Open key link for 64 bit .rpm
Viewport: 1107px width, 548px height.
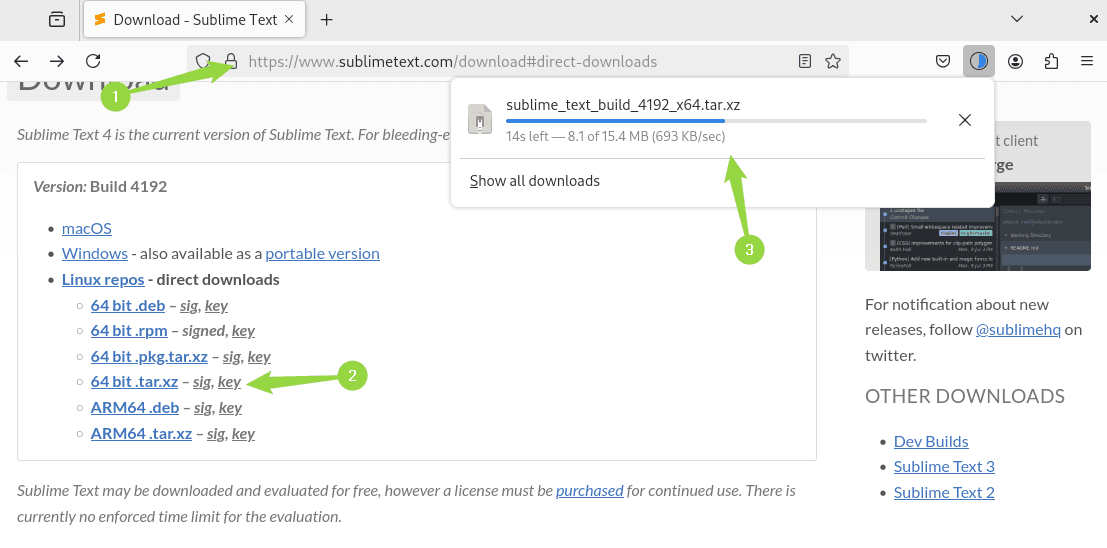[x=244, y=330]
